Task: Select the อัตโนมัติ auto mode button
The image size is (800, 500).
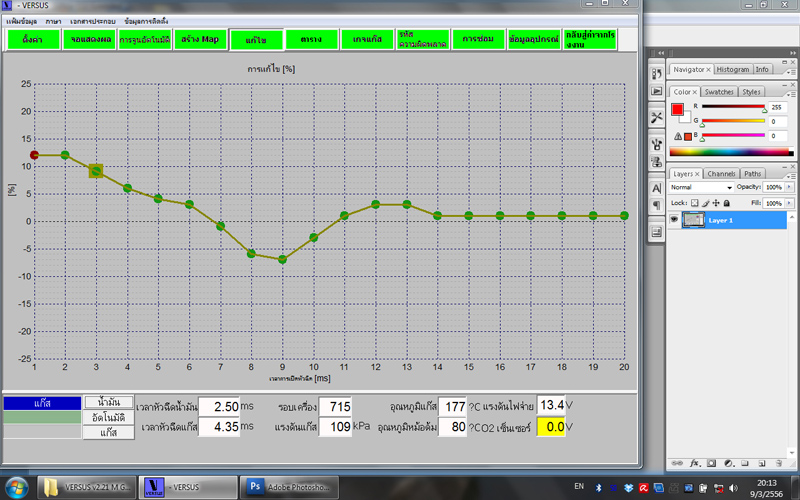Action: [x=109, y=417]
